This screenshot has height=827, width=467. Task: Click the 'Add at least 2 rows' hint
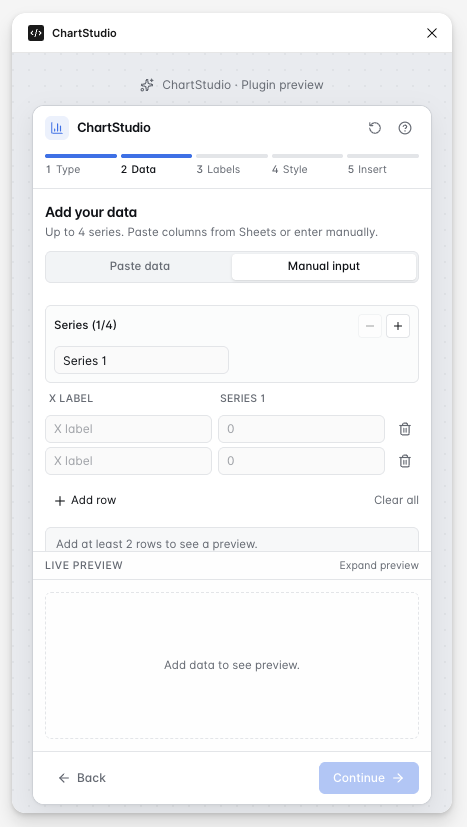pyautogui.click(x=157, y=544)
